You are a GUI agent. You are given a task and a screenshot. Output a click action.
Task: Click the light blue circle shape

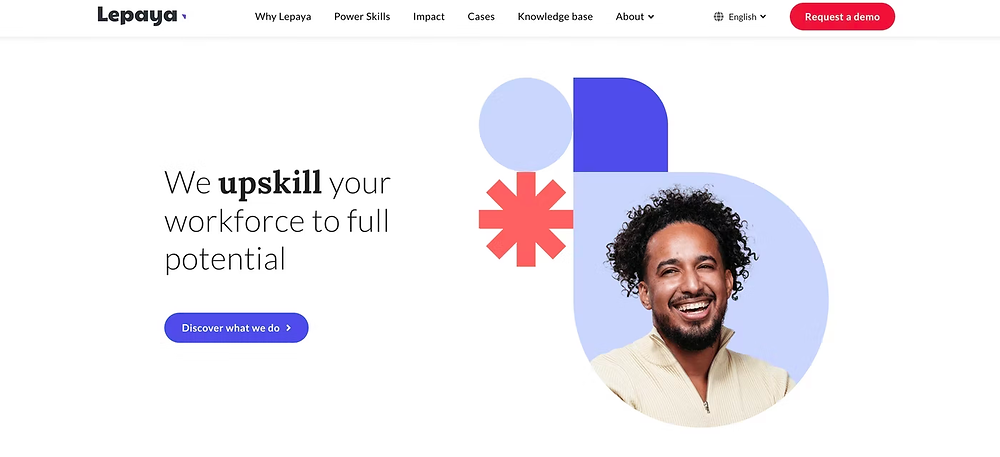526,124
